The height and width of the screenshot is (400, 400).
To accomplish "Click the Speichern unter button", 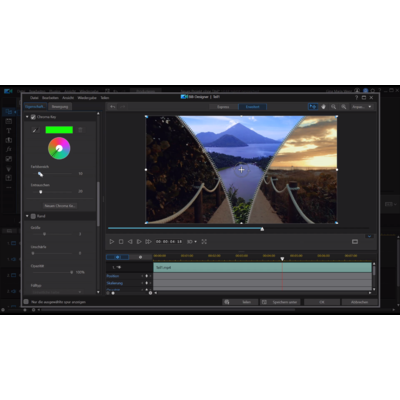I will point(280,302).
